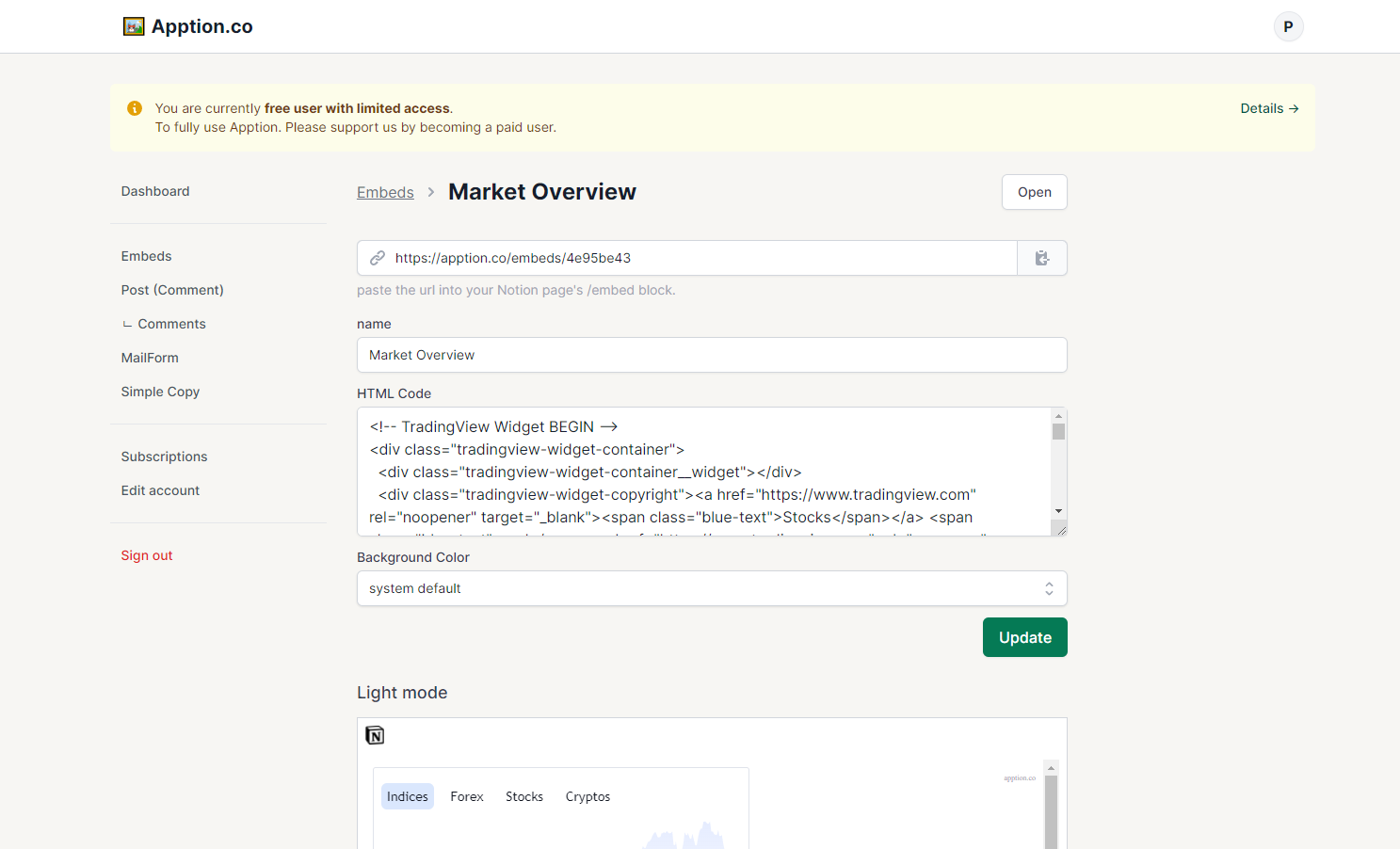1400x849 pixels.
Task: Switch to the Forex tab
Action: 466,796
